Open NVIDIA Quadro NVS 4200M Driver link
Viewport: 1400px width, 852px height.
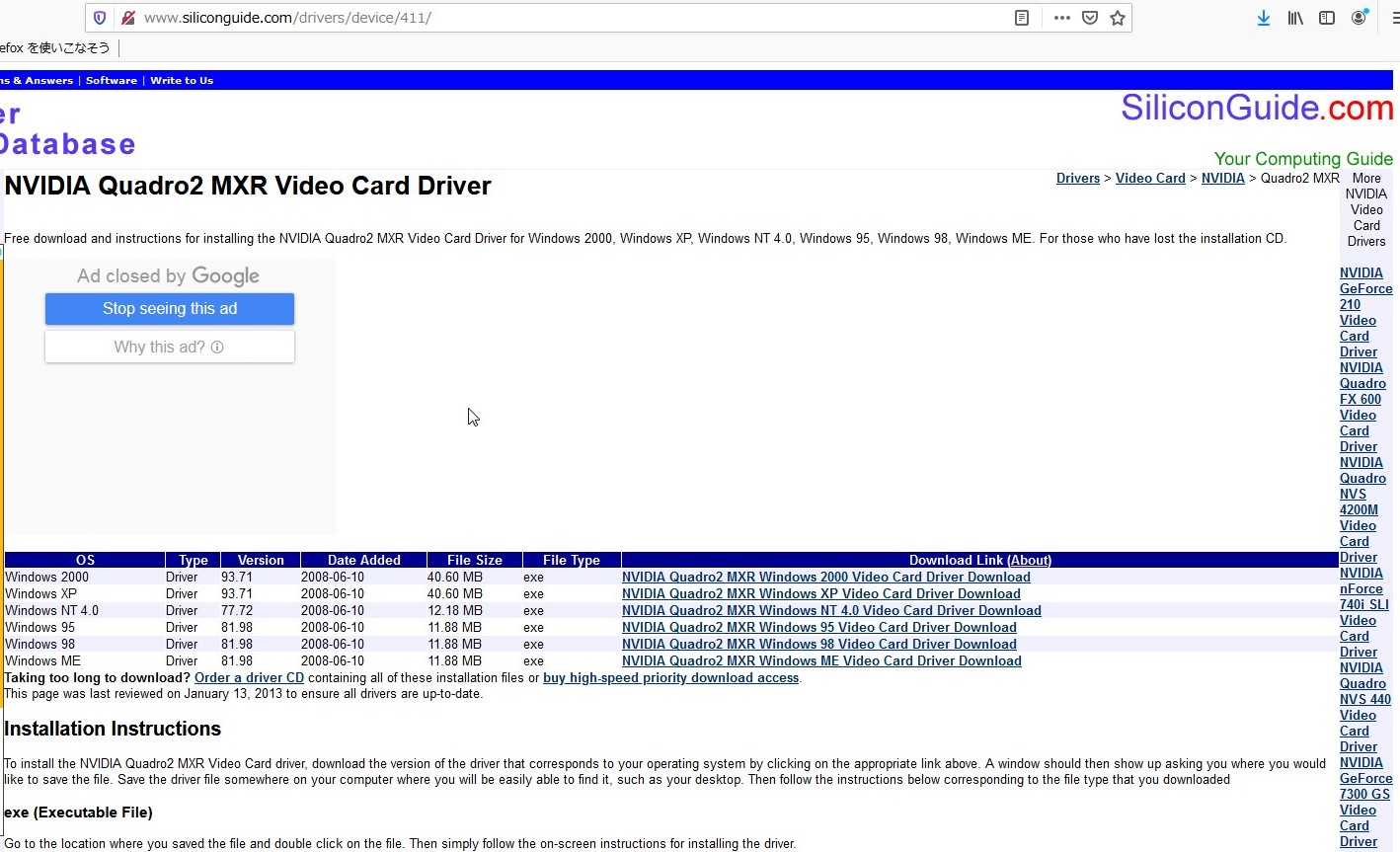(x=1362, y=510)
